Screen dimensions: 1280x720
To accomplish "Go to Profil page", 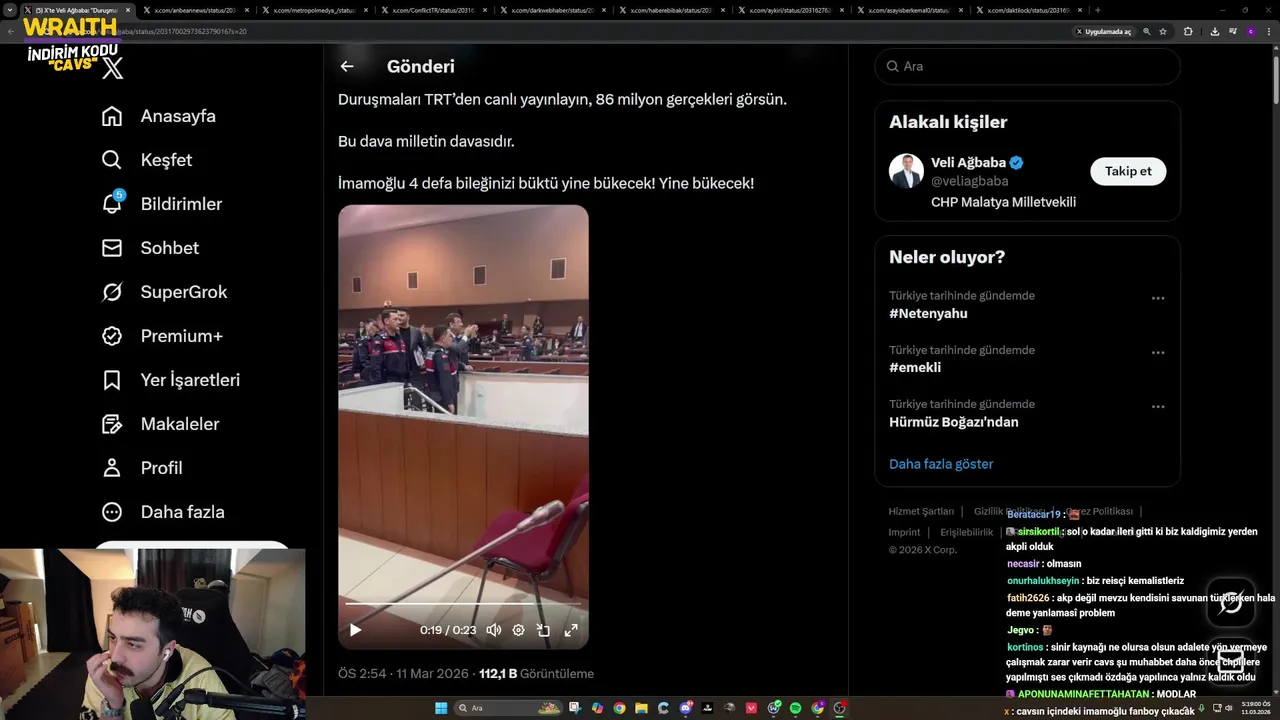I will pyautogui.click(x=142, y=468).
